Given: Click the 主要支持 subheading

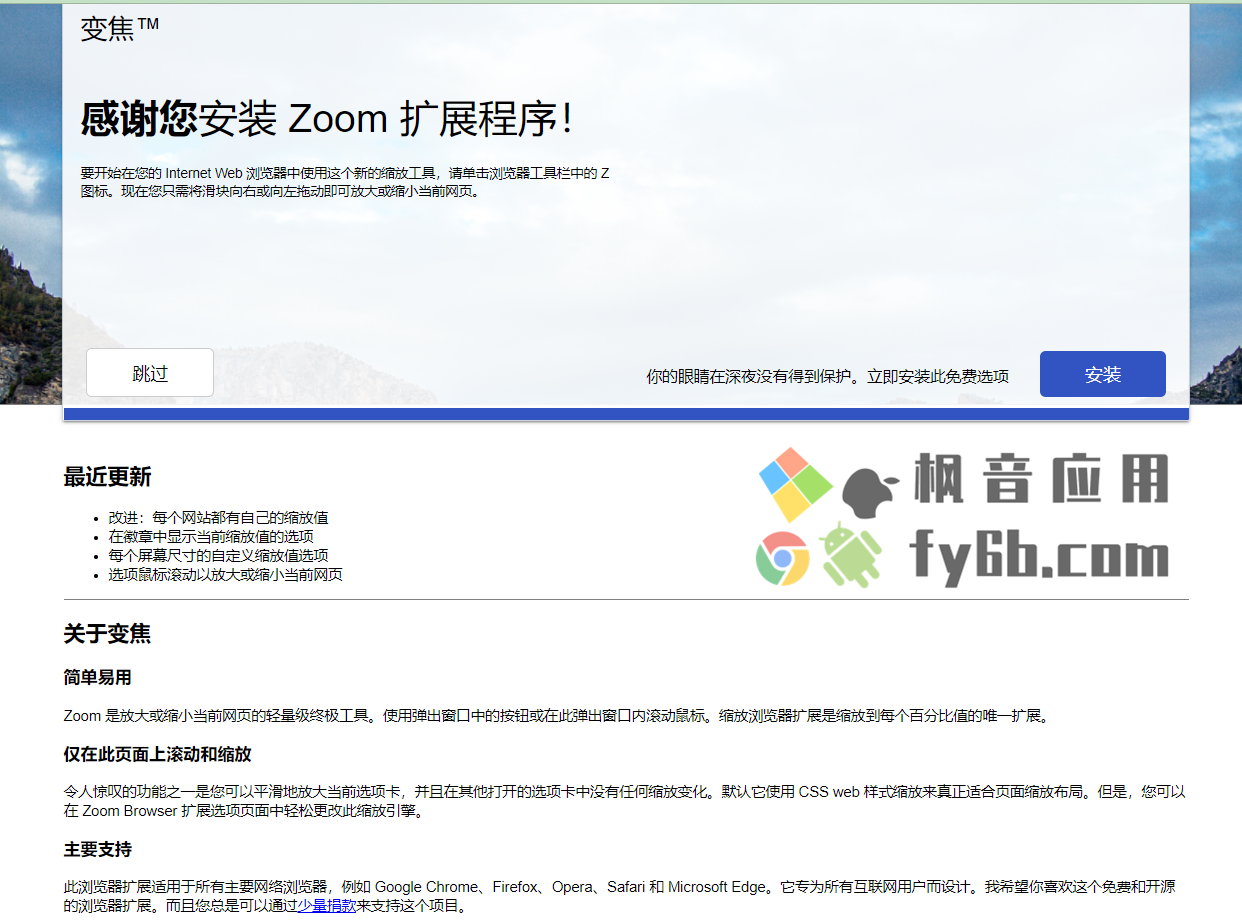Looking at the screenshot, I should [97, 850].
